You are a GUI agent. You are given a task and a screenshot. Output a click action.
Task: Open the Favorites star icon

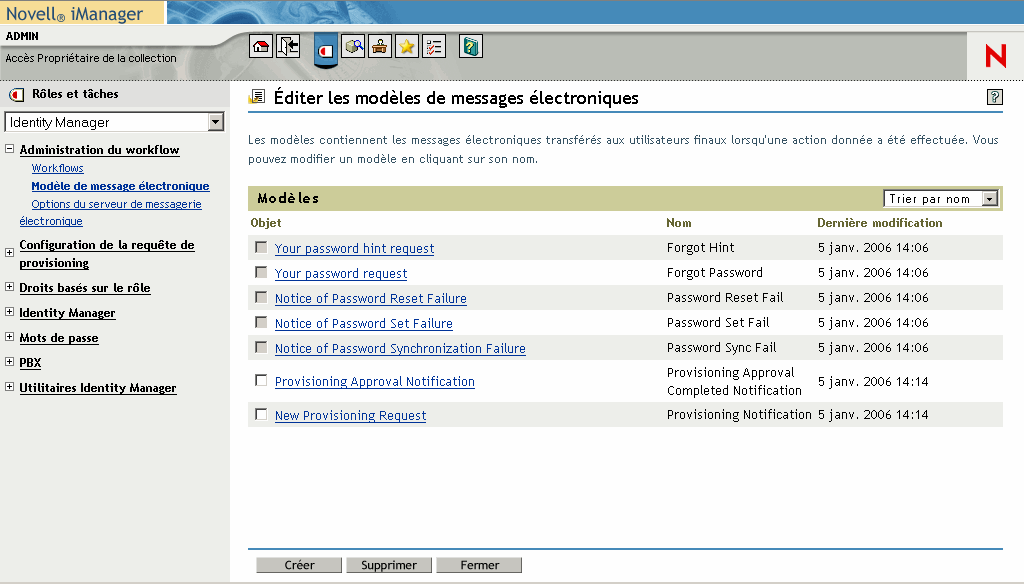[407, 46]
